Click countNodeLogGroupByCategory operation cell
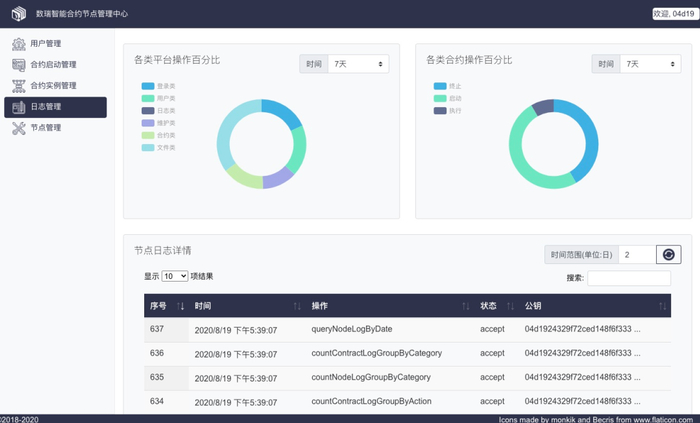700x423 pixels. tap(371, 377)
